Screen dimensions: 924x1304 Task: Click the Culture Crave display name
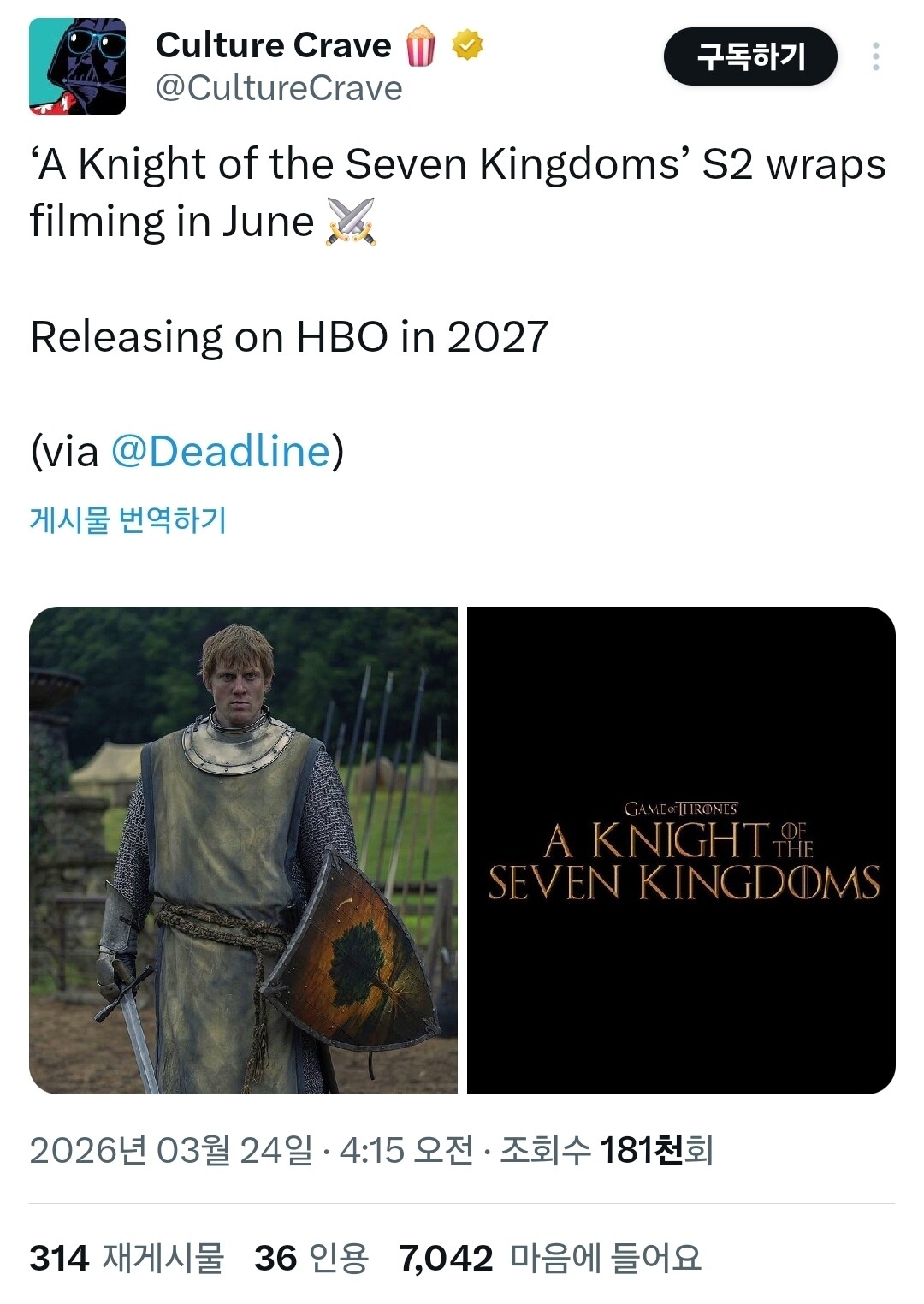(273, 44)
